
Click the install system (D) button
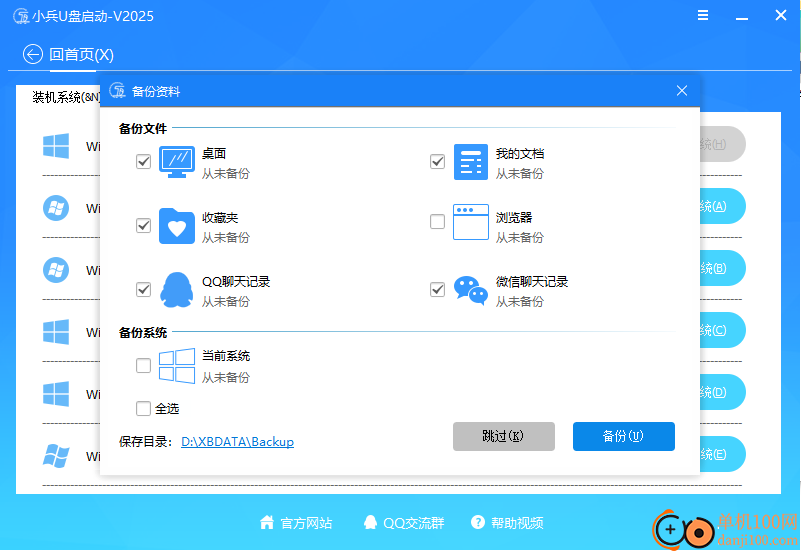(x=722, y=392)
